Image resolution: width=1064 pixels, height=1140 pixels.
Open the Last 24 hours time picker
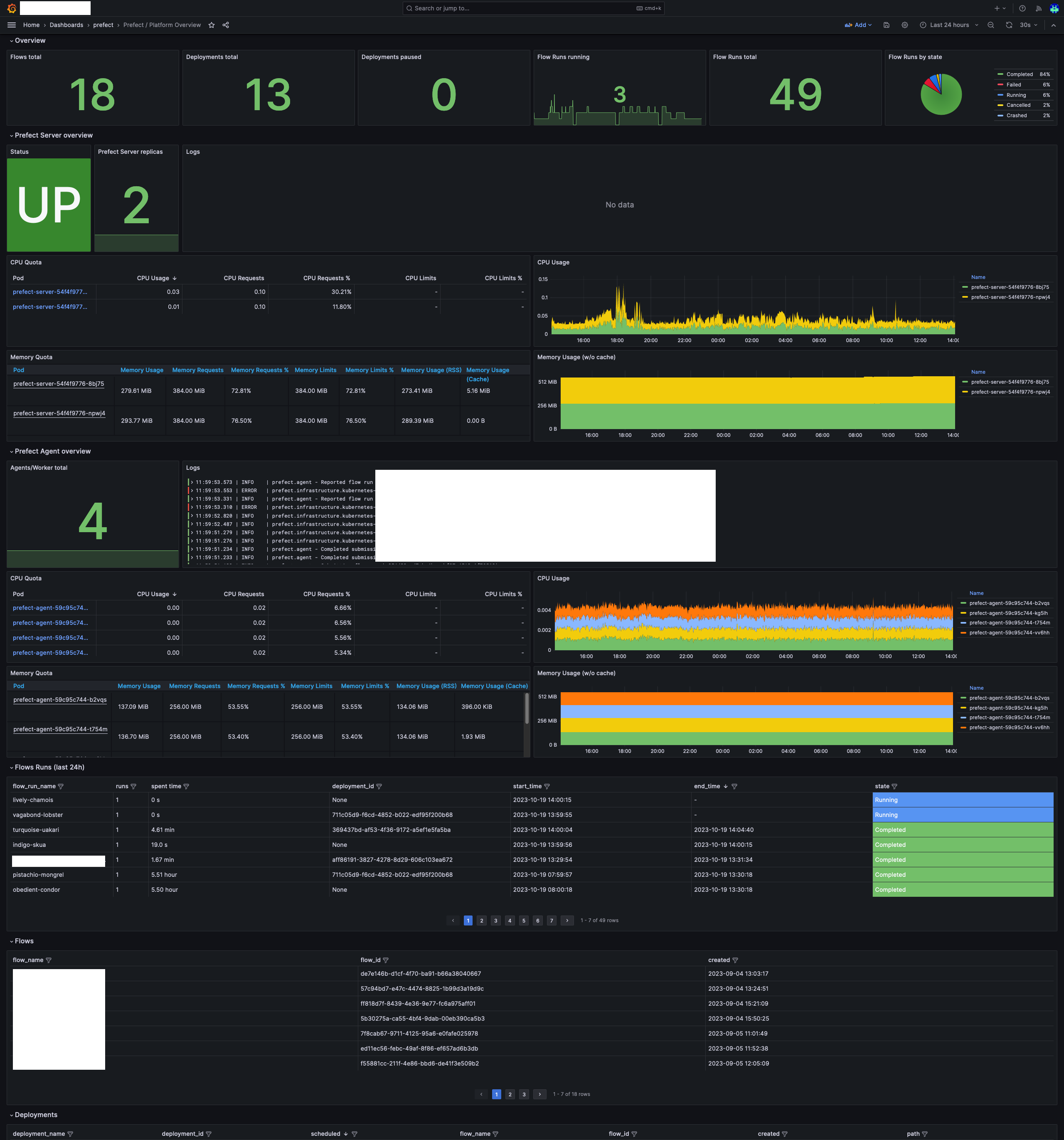(949, 25)
